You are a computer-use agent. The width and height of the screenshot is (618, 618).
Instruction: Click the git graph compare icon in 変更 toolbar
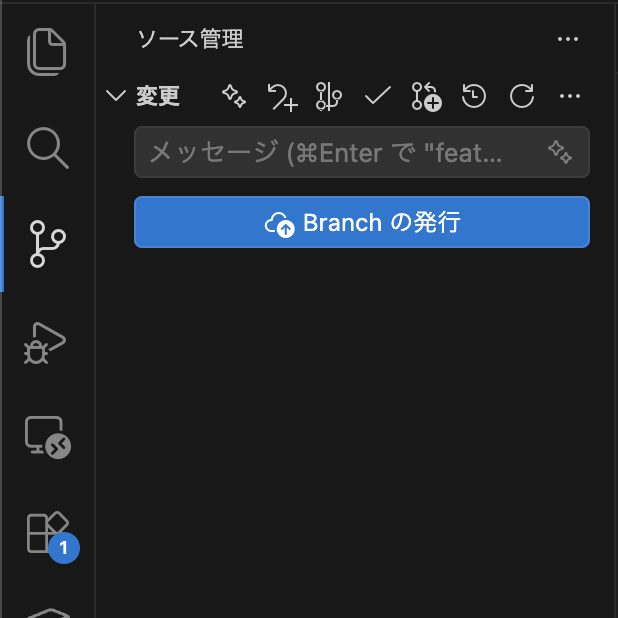329,96
